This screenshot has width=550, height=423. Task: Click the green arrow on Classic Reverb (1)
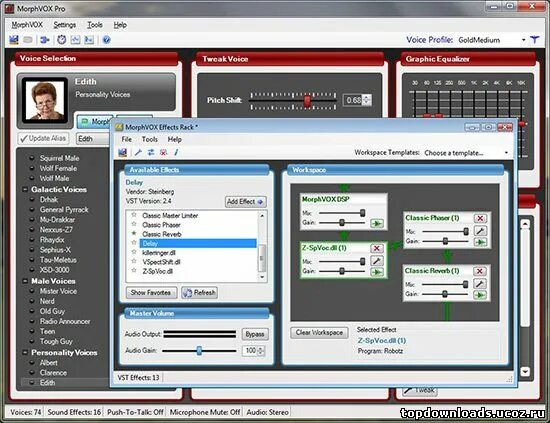pos(479,295)
